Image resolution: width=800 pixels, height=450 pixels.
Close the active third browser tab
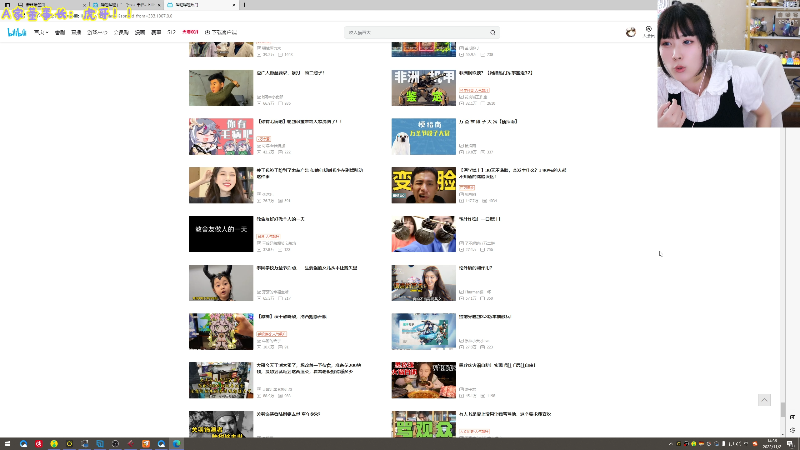pyautogui.click(x=234, y=5)
